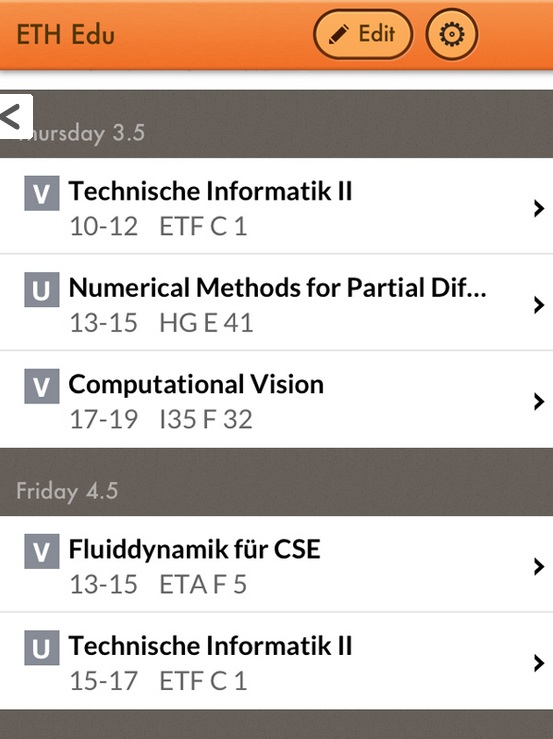The width and height of the screenshot is (553, 739).
Task: Open Friday Technische Informatik II chevron
Action: (539, 663)
